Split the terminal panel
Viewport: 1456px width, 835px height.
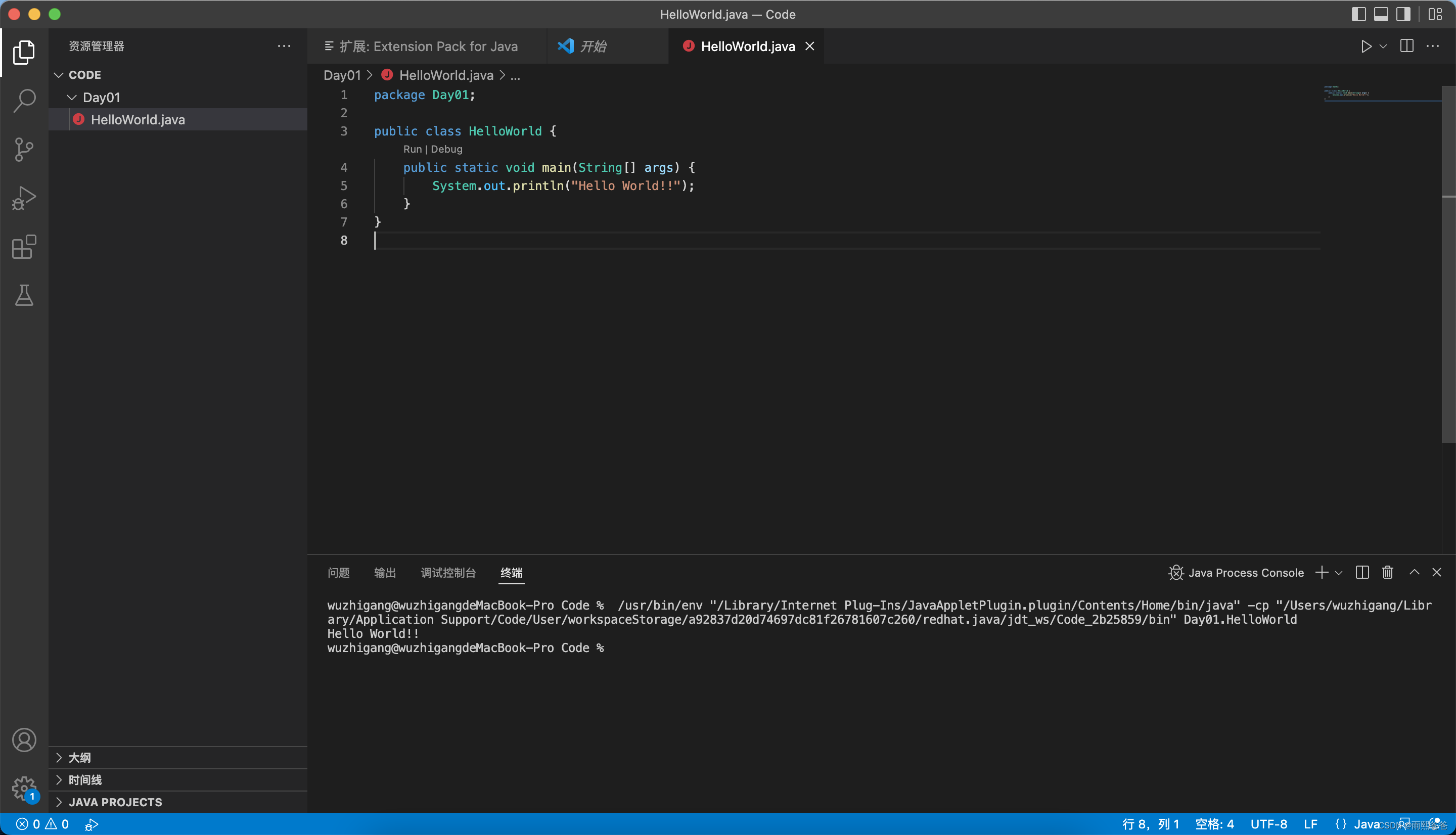pos(1362,572)
